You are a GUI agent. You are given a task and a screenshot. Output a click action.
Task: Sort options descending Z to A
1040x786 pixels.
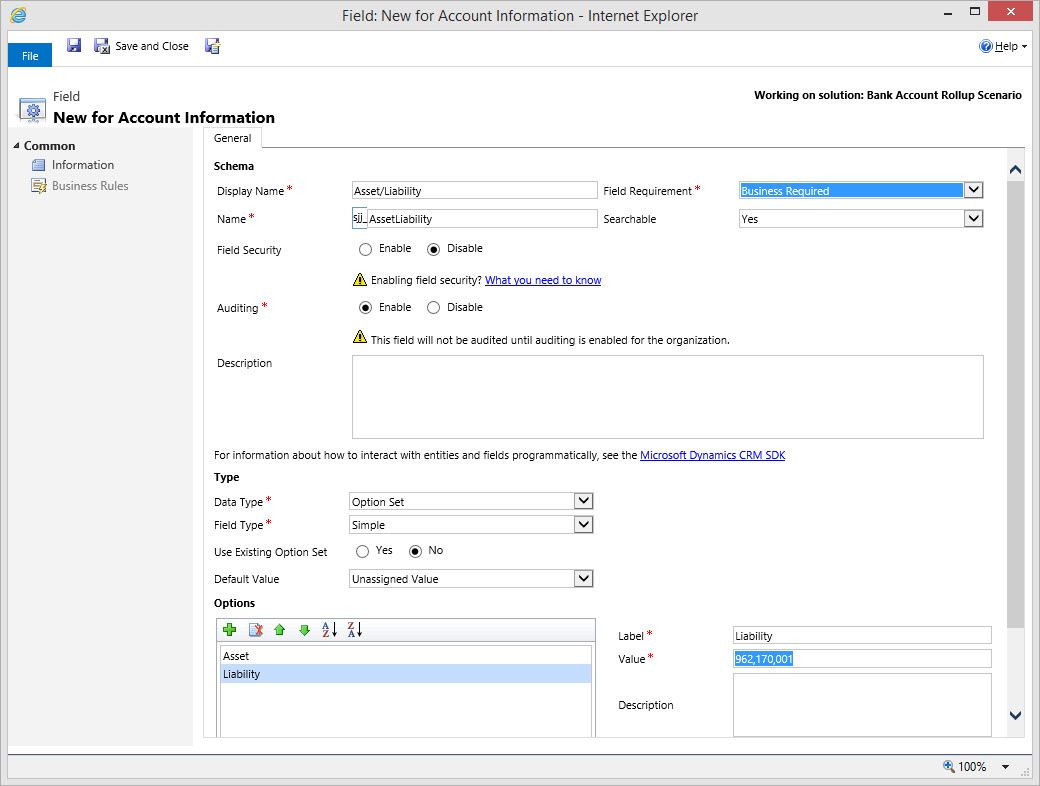tap(354, 630)
